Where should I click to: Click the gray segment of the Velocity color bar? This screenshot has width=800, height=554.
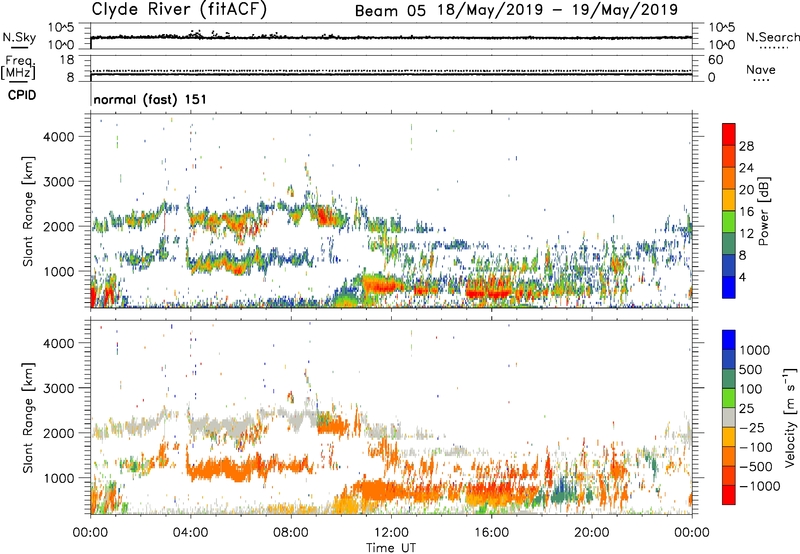click(729, 417)
